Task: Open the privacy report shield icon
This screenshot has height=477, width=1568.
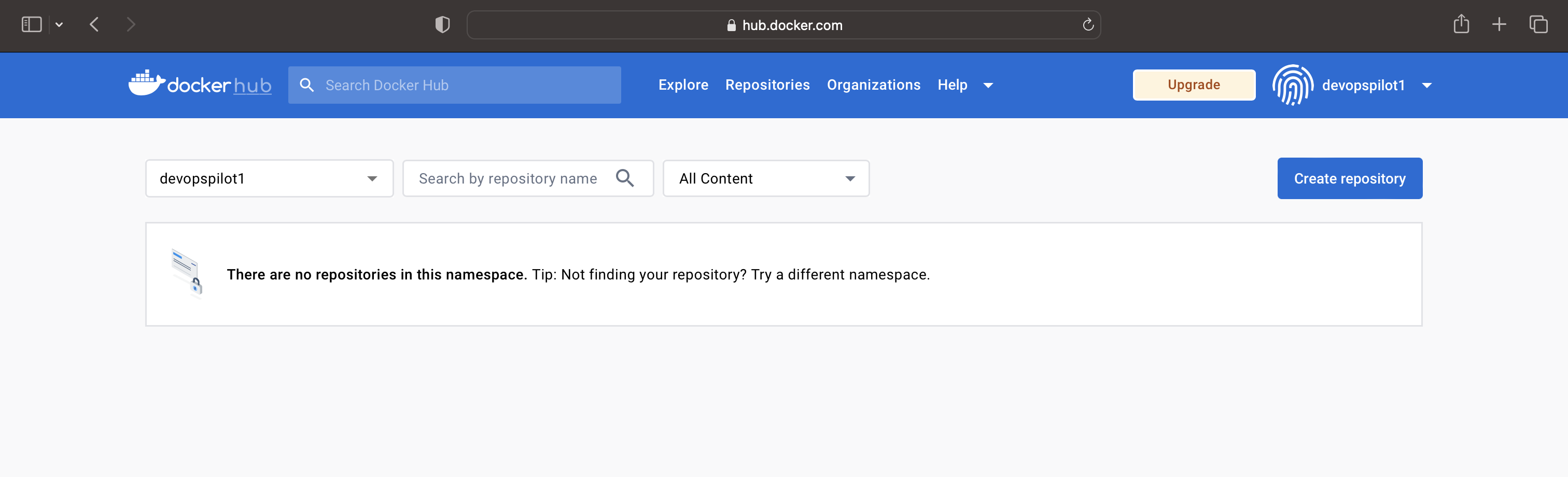Action: [x=442, y=25]
